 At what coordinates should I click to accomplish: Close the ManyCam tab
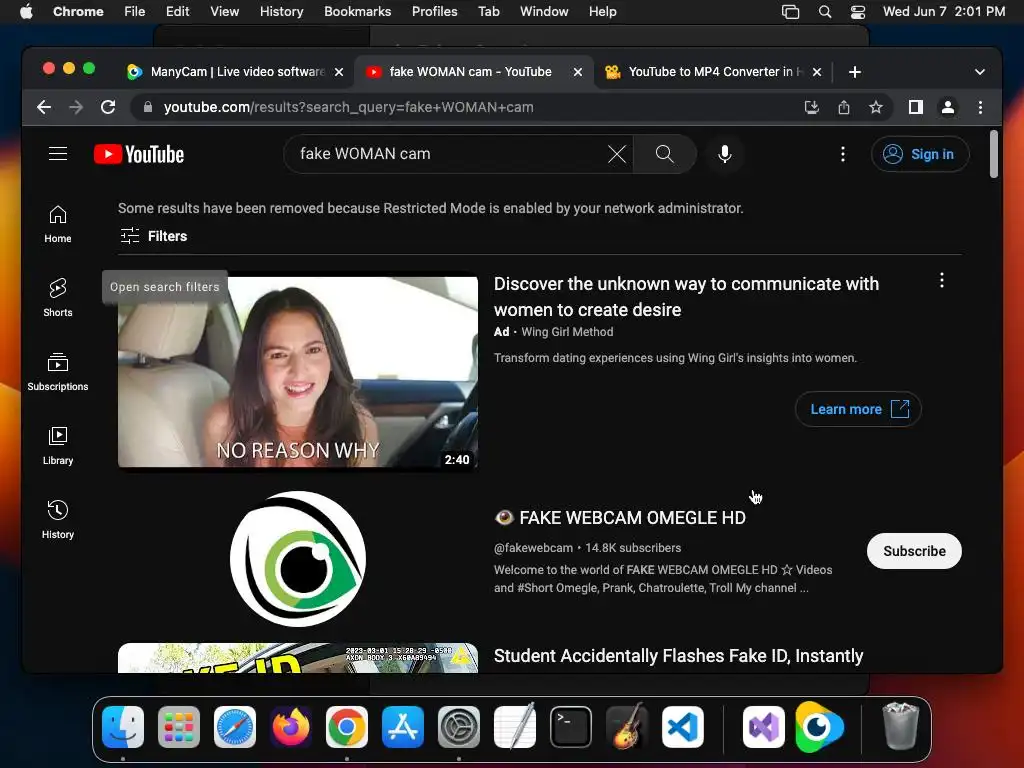338,72
